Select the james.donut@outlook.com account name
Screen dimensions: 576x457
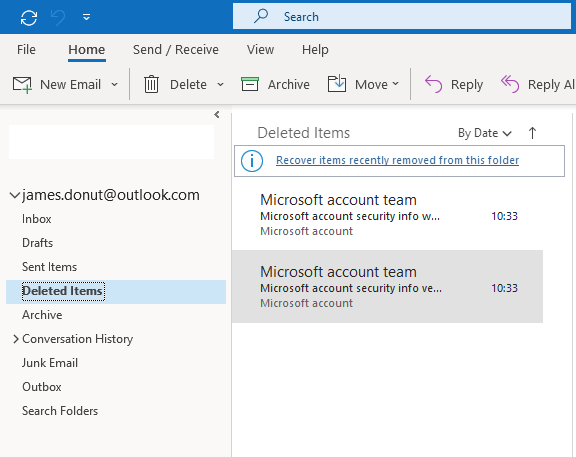click(x=111, y=195)
